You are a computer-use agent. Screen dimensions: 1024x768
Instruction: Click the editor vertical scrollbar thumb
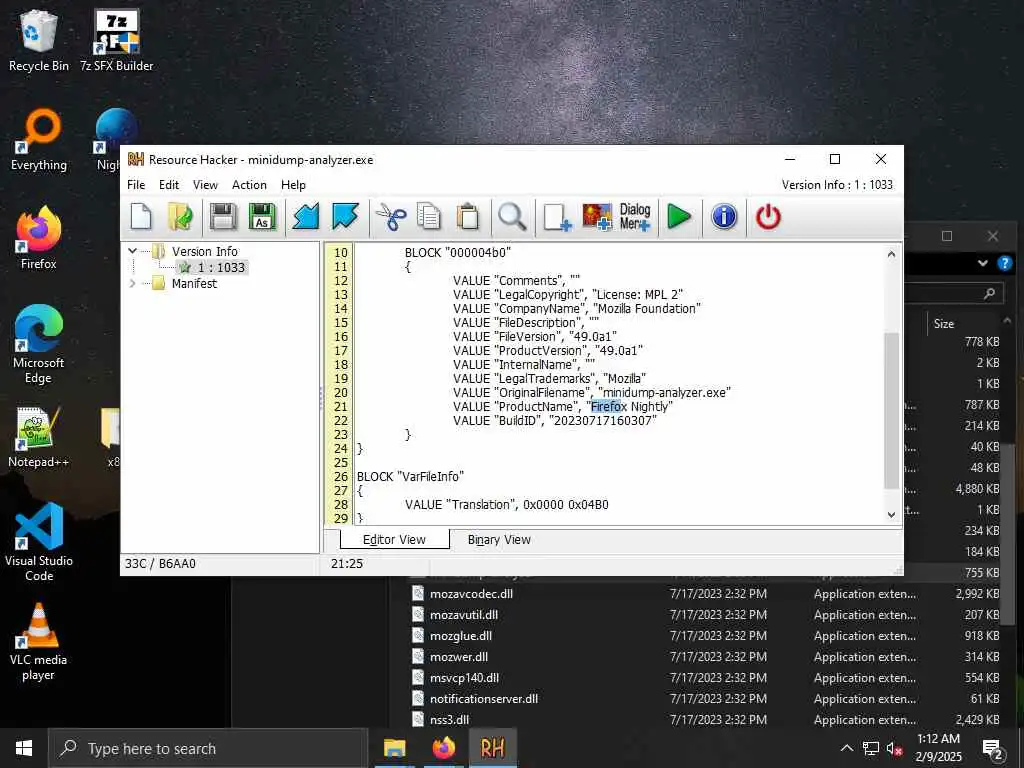[x=891, y=410]
